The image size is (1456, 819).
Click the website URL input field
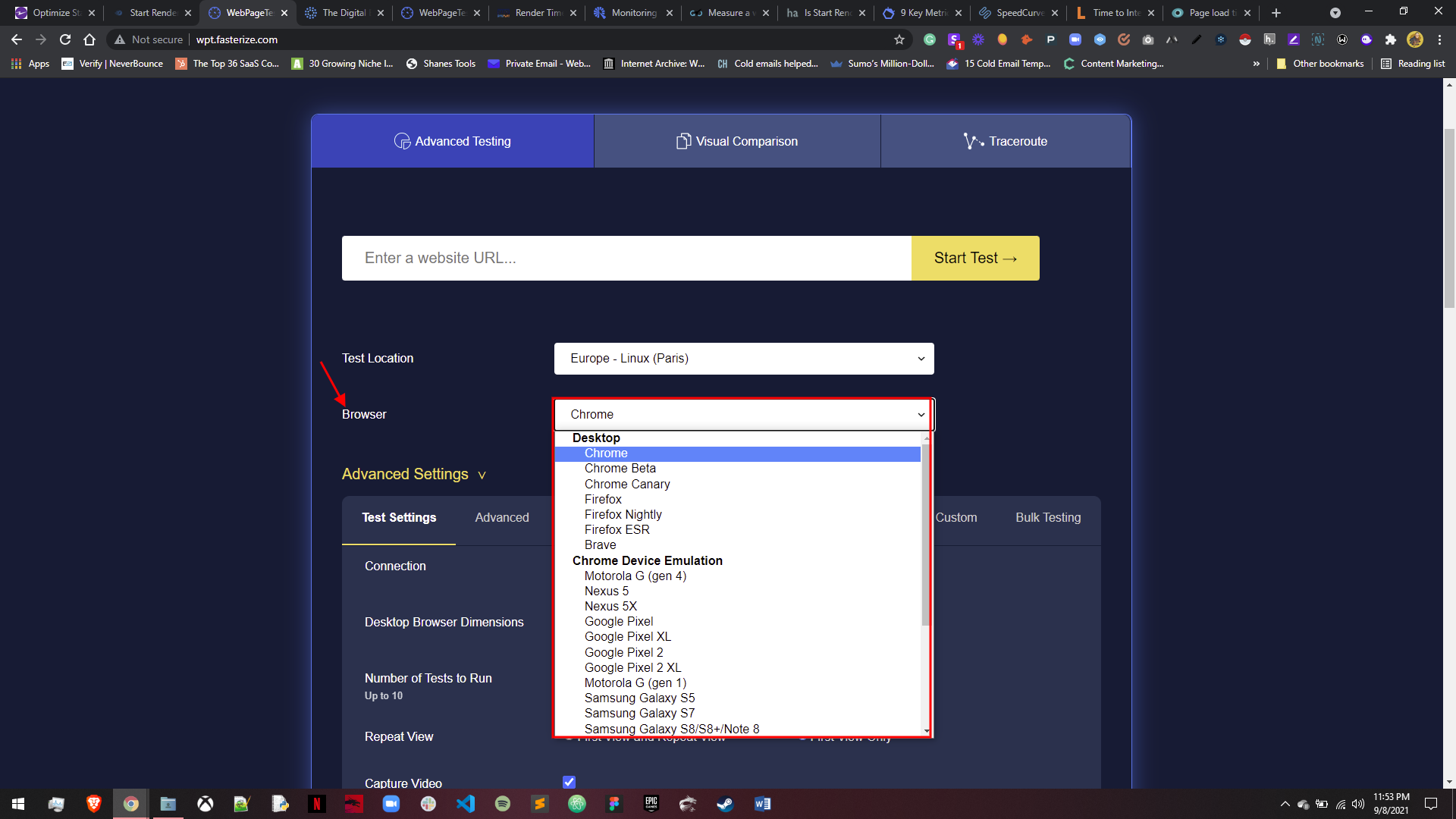coord(626,258)
